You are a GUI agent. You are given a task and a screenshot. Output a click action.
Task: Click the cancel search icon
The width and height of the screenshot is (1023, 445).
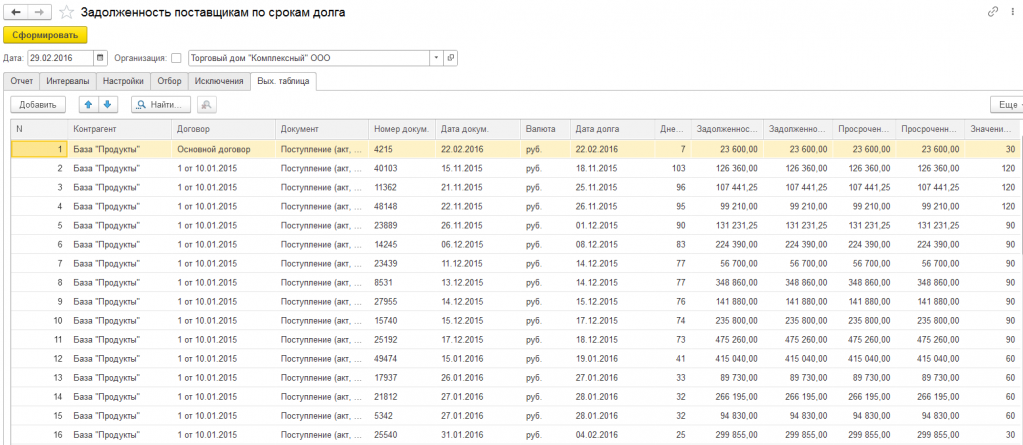pyautogui.click(x=207, y=104)
